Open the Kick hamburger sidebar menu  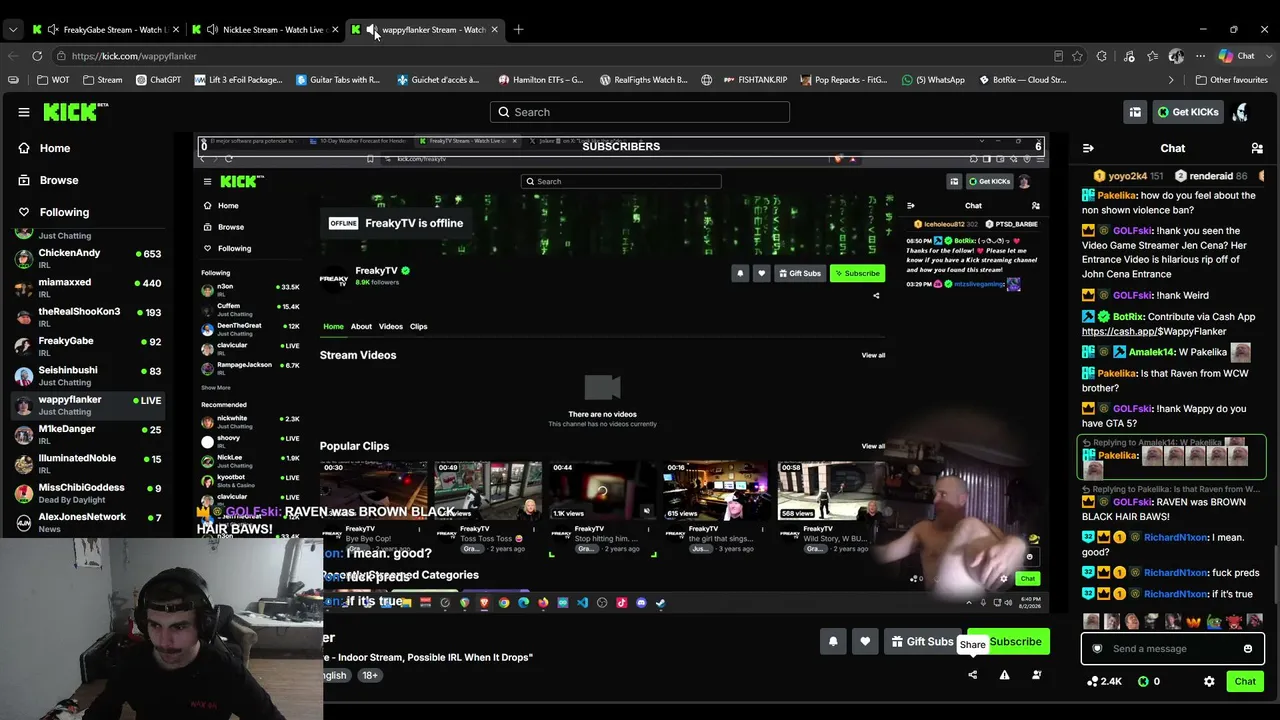[x=24, y=112]
